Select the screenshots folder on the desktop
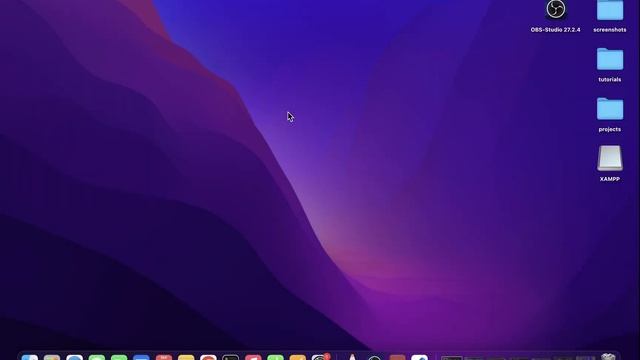 tap(610, 10)
